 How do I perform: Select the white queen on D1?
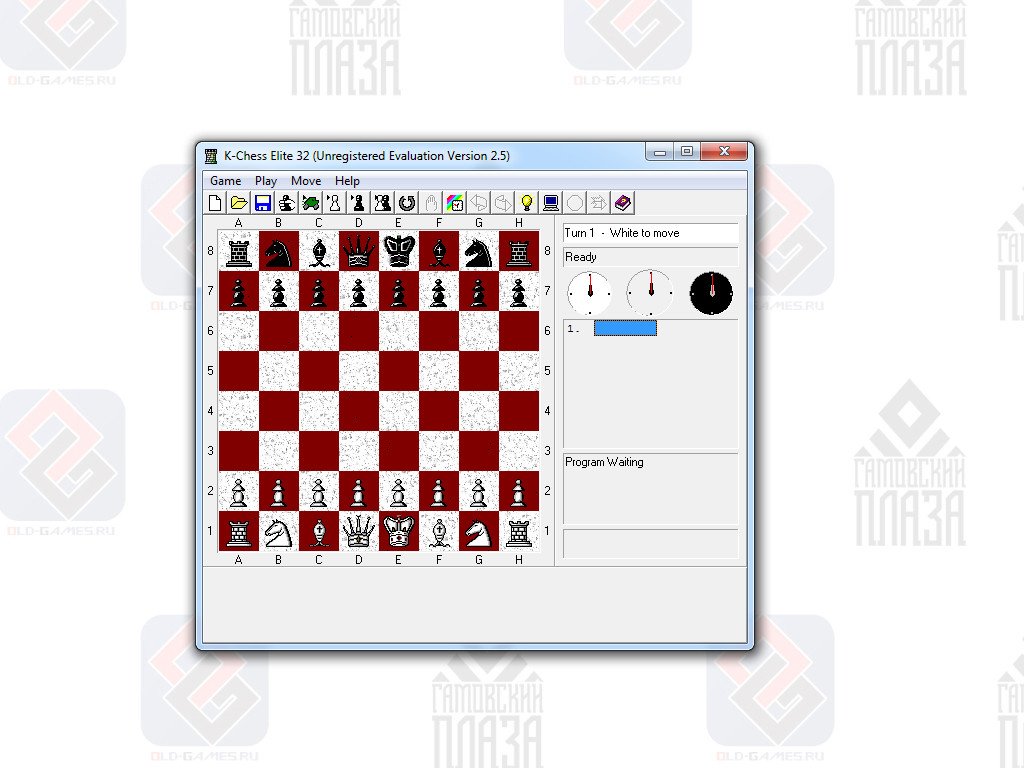pyautogui.click(x=359, y=531)
